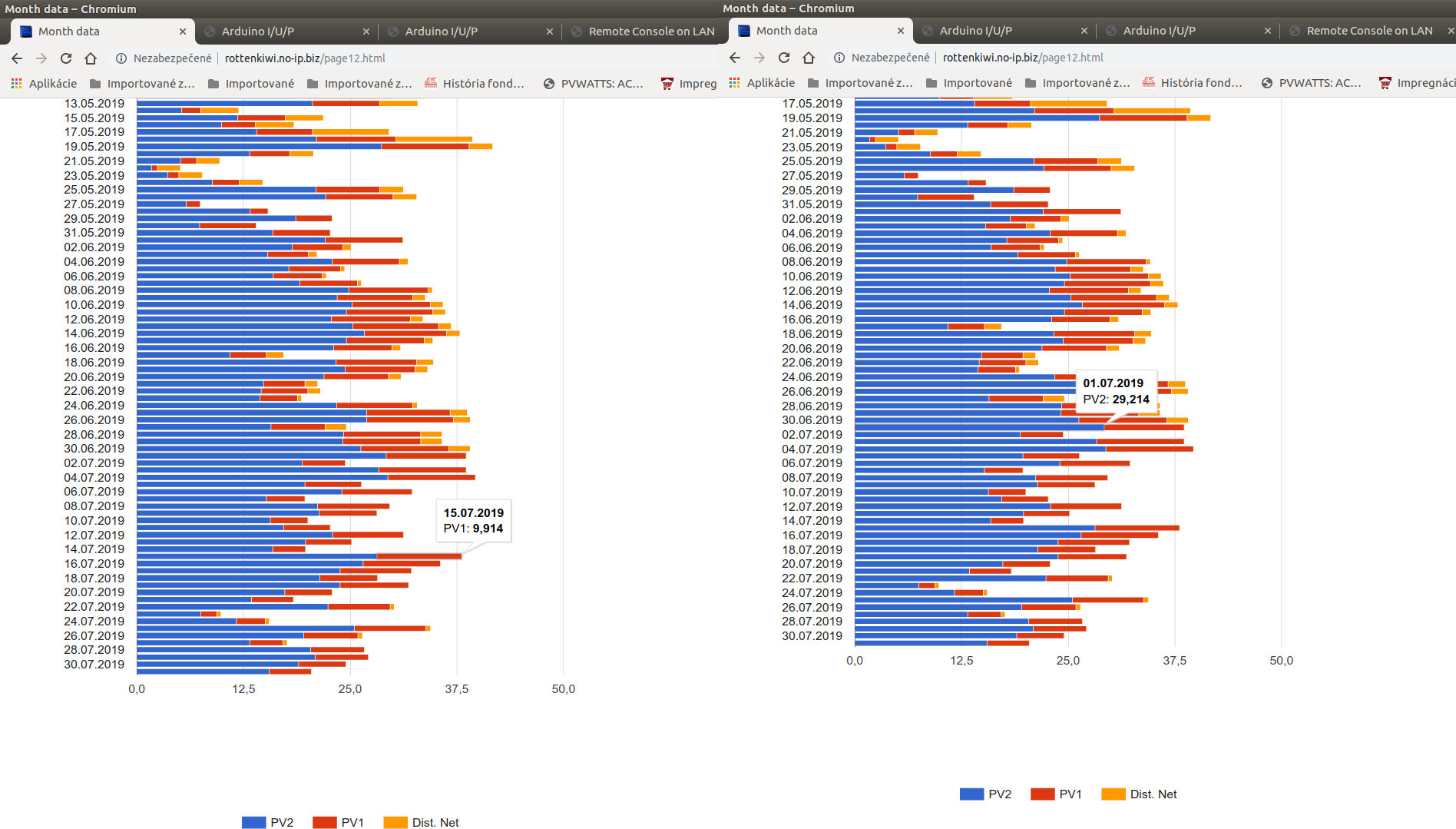This screenshot has width=1456, height=829.
Task: Click the reload button in right browser window
Action: pos(784,58)
